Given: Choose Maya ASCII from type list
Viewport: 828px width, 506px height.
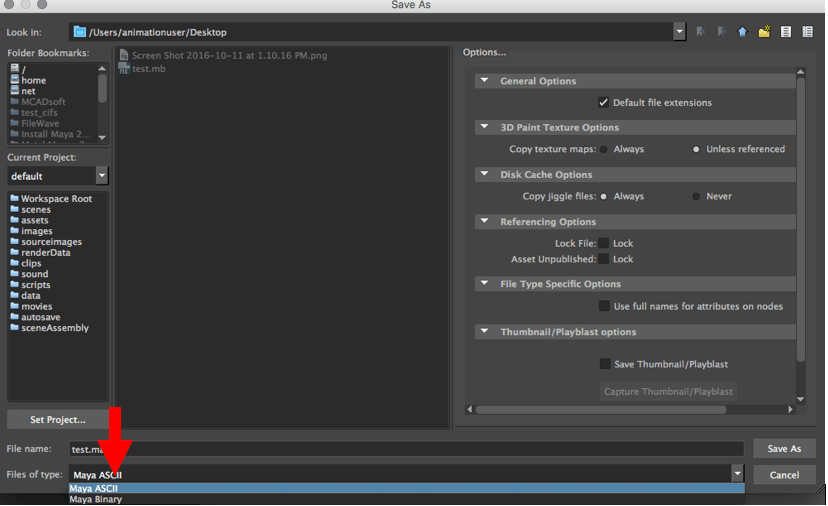Looking at the screenshot, I should 407,489.
